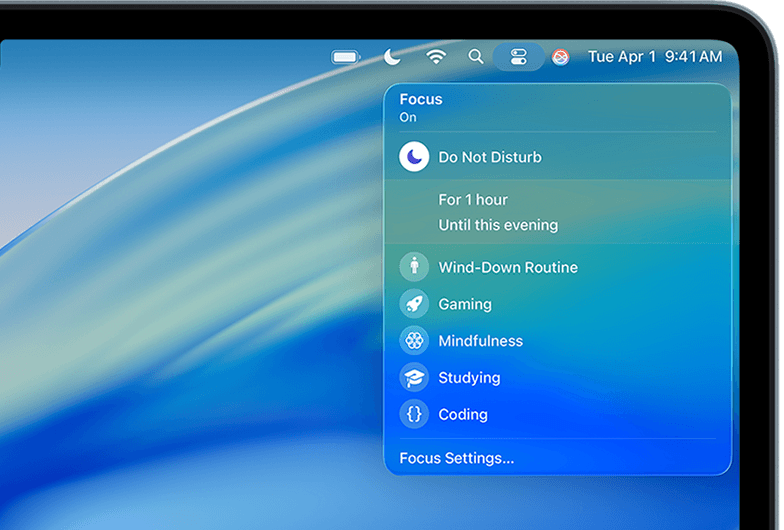Click the date and time clock

click(x=655, y=56)
